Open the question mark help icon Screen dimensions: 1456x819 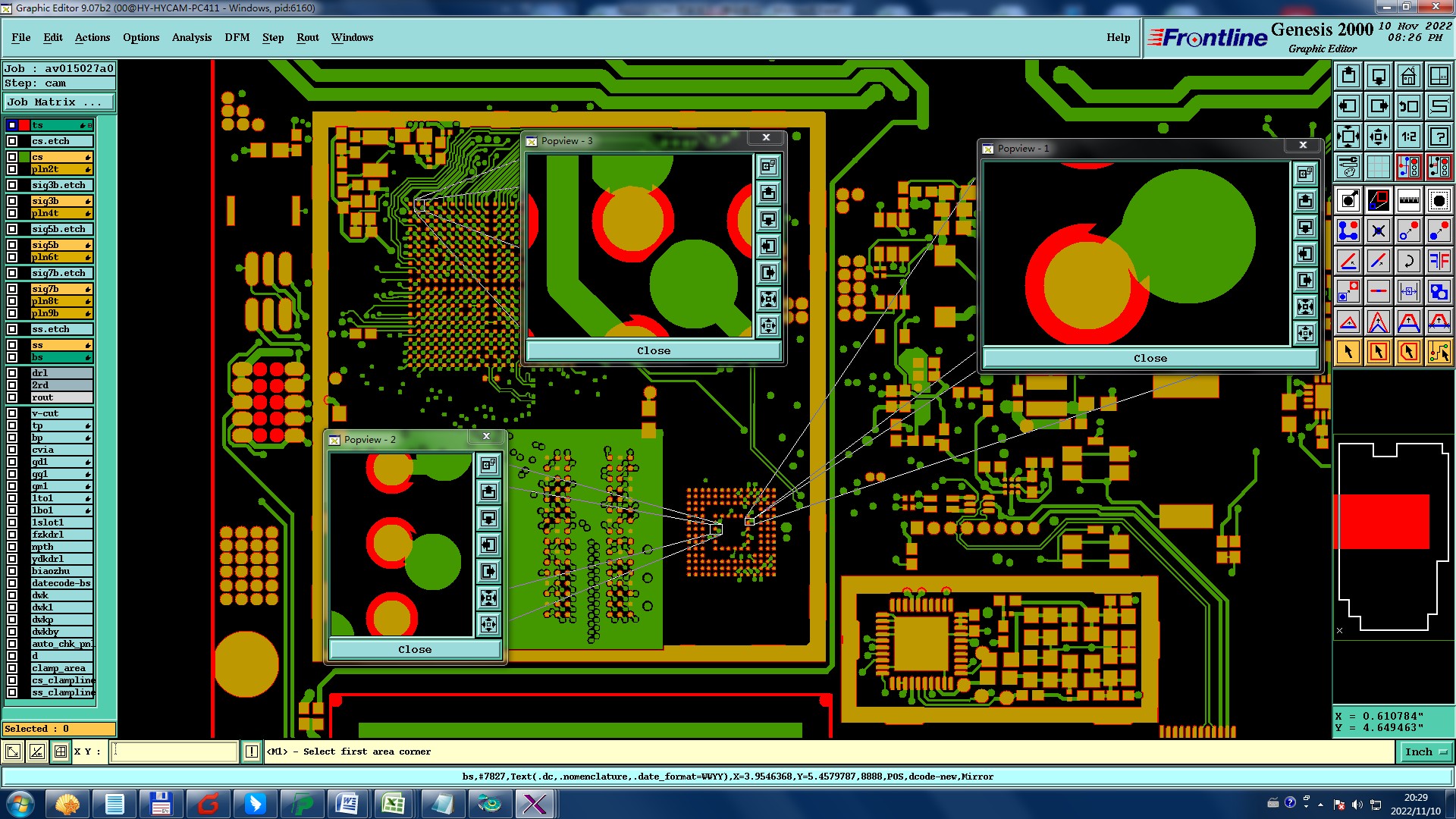(x=1439, y=136)
